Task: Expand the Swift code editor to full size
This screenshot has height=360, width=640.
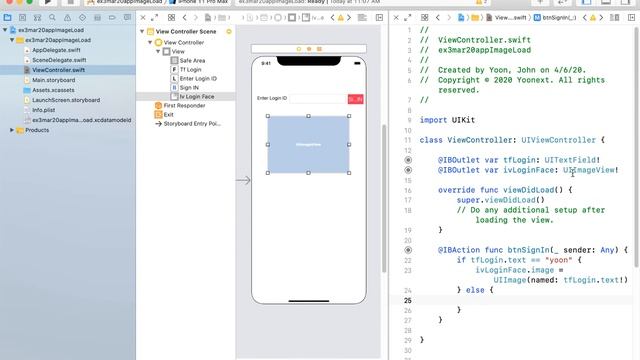Action: coord(407,18)
